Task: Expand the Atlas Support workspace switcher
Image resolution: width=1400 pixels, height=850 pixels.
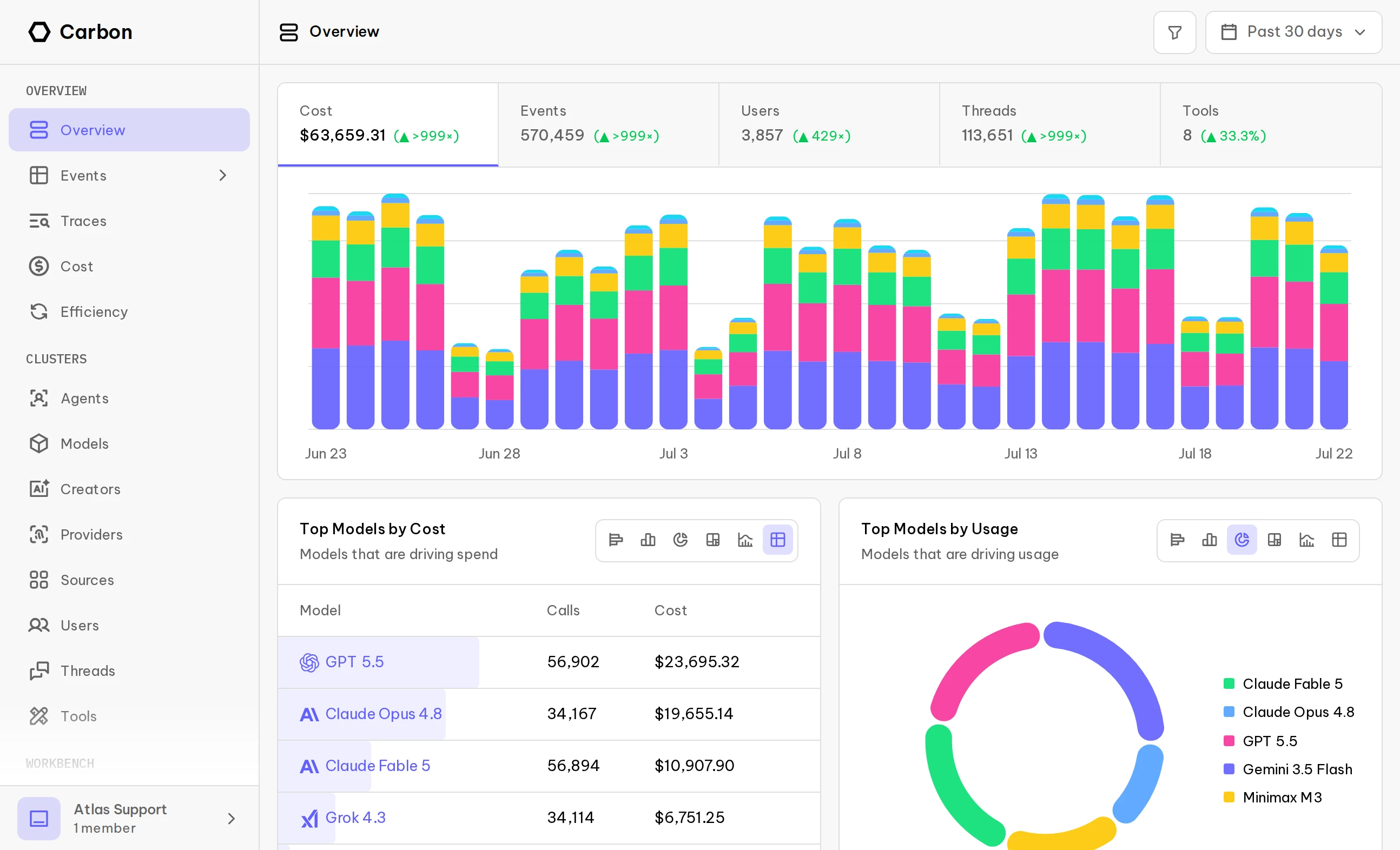Action: [231, 818]
